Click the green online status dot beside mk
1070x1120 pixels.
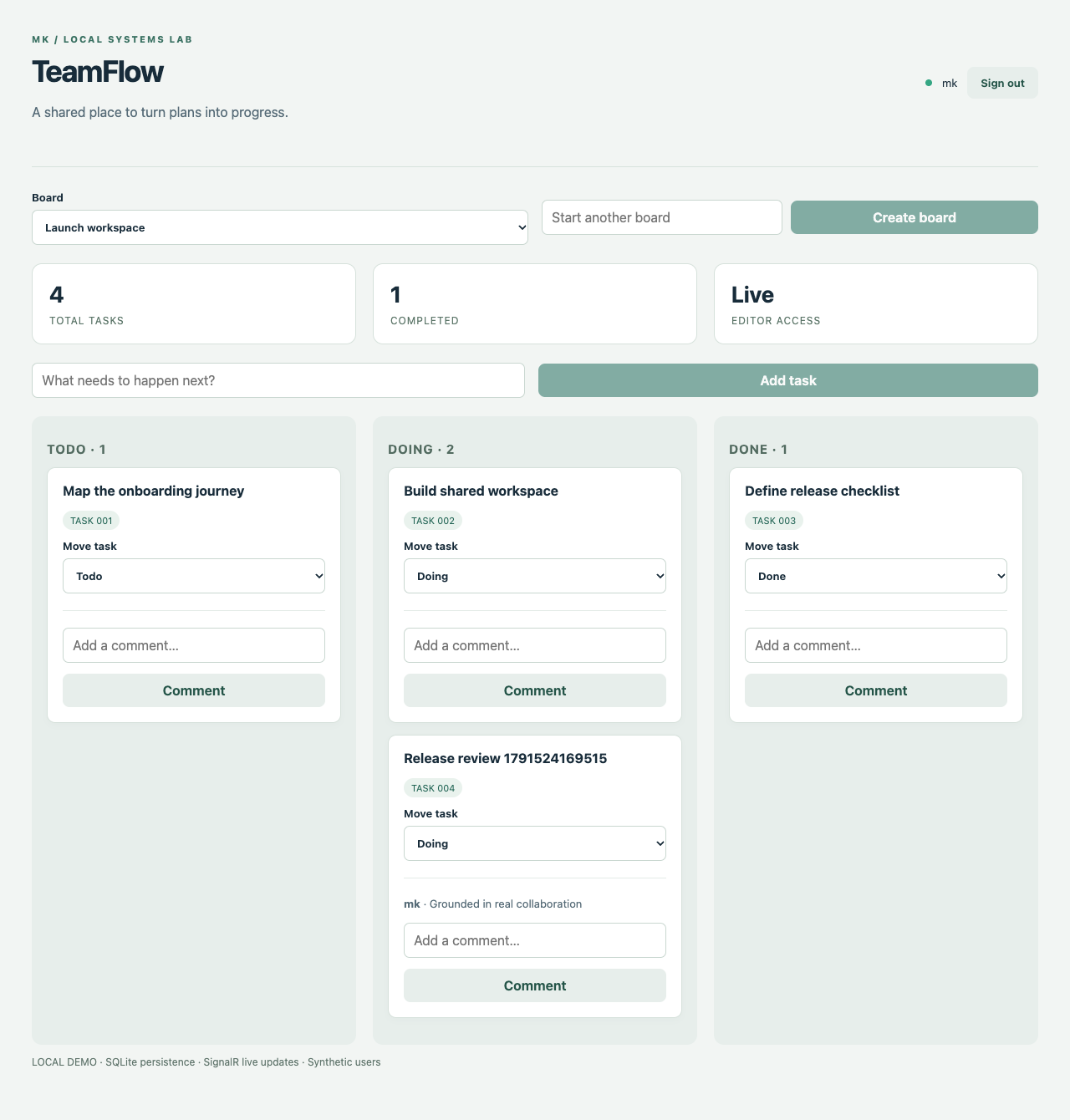click(x=929, y=83)
